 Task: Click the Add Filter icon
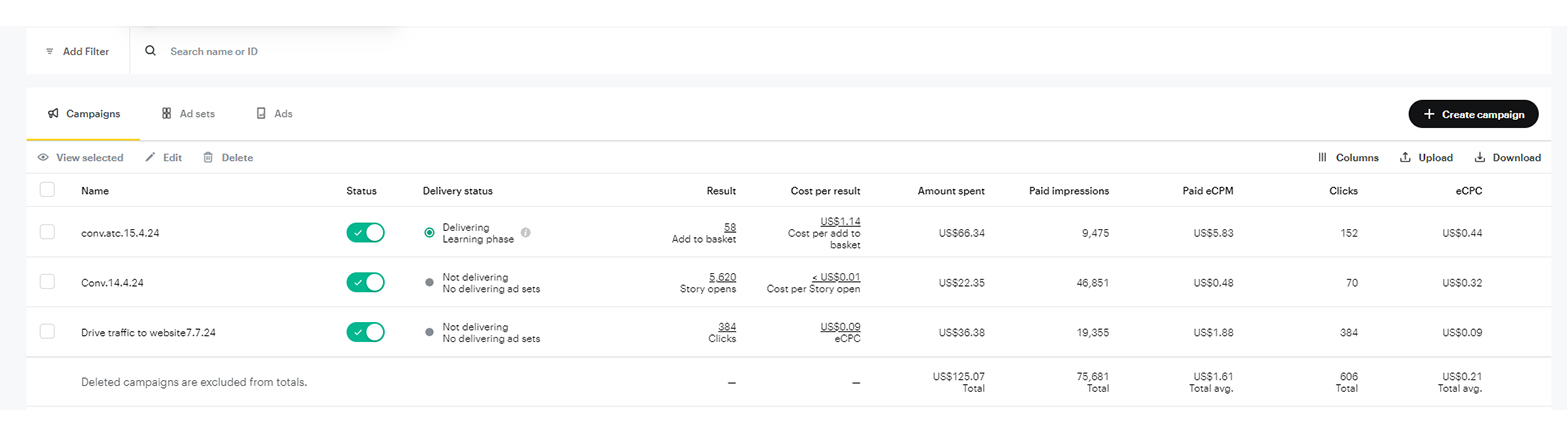[x=50, y=51]
